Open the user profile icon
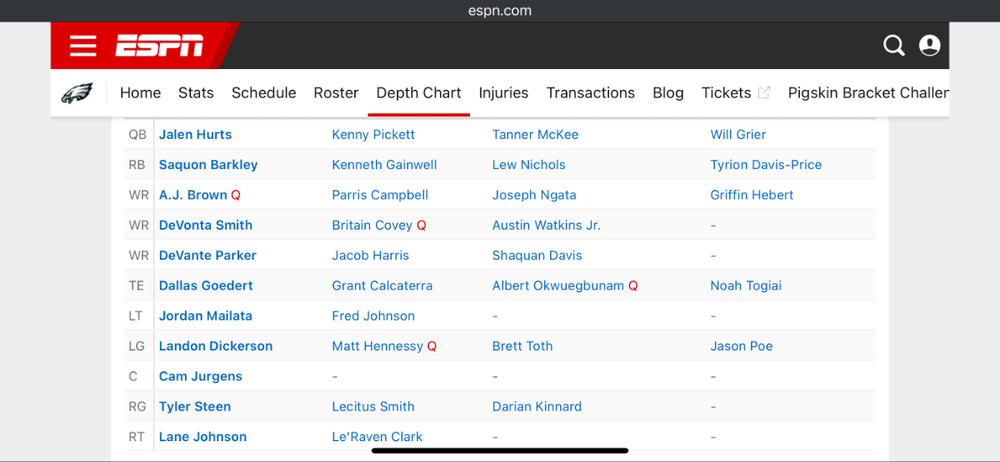 [x=929, y=45]
